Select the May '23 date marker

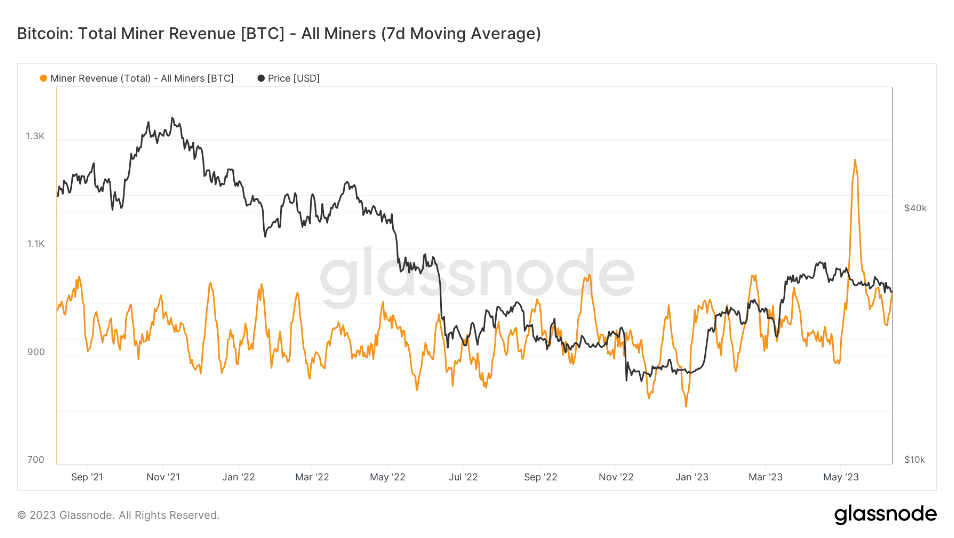(841, 477)
